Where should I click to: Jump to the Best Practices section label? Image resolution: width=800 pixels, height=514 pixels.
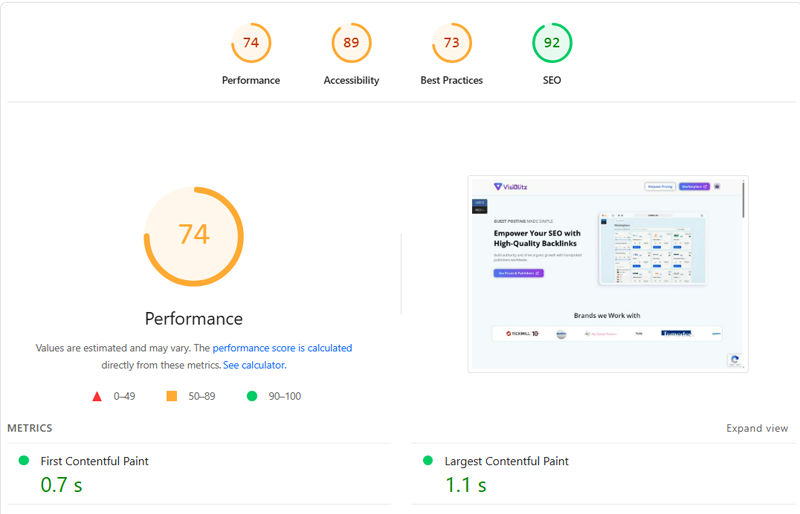(x=451, y=80)
